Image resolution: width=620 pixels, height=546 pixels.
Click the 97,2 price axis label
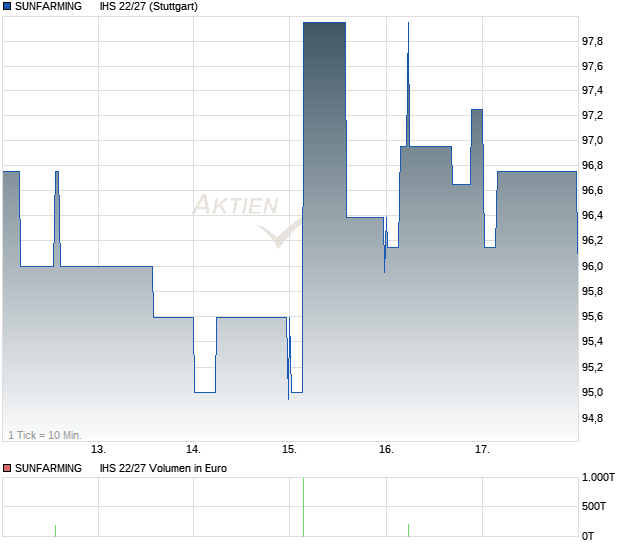(592, 115)
